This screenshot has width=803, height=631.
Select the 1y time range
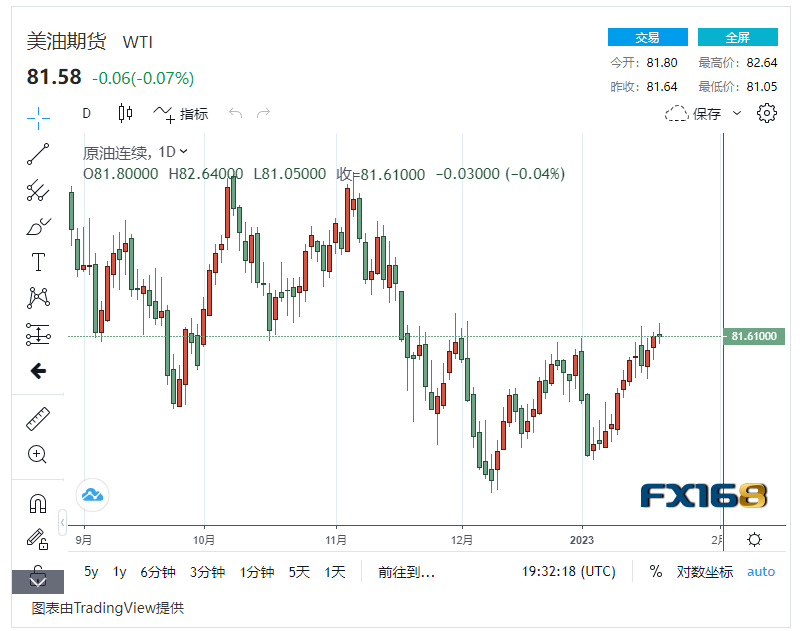(x=119, y=572)
